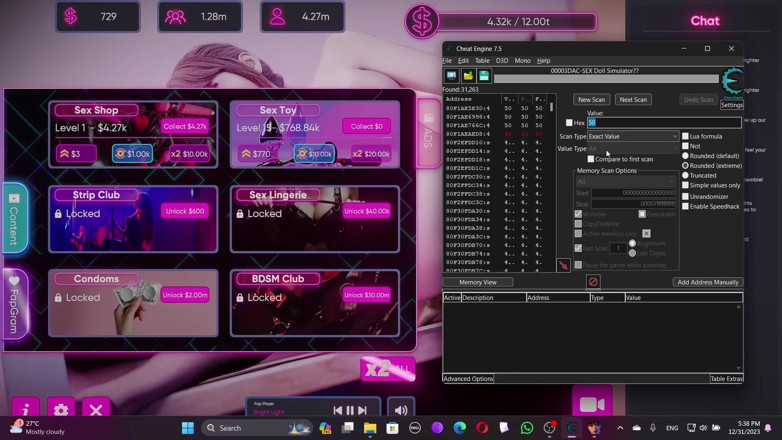782x440 pixels.
Task: Enable the Hex checkbox
Action: pyautogui.click(x=569, y=123)
